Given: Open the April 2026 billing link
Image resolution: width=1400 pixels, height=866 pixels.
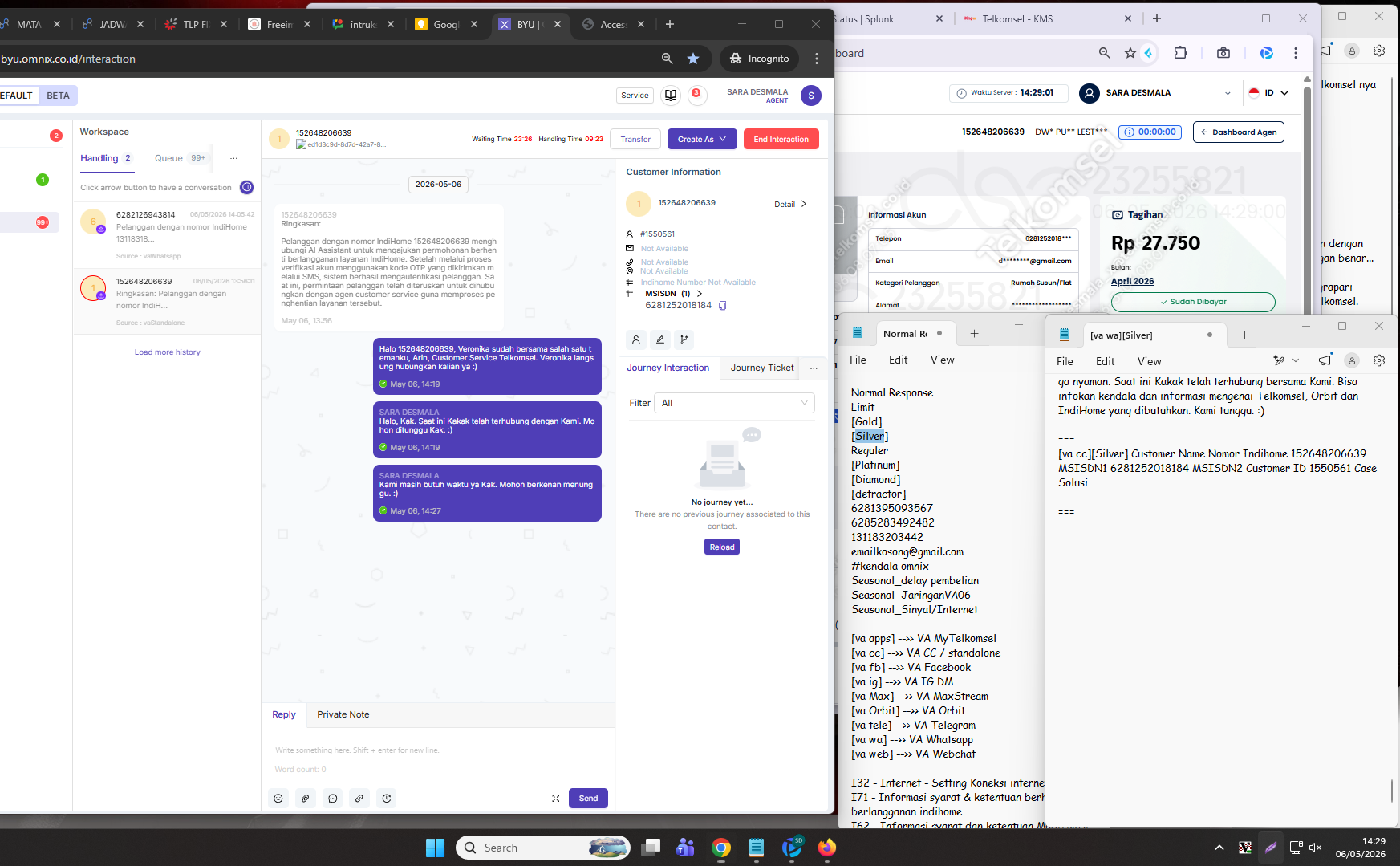Looking at the screenshot, I should pos(1132,282).
